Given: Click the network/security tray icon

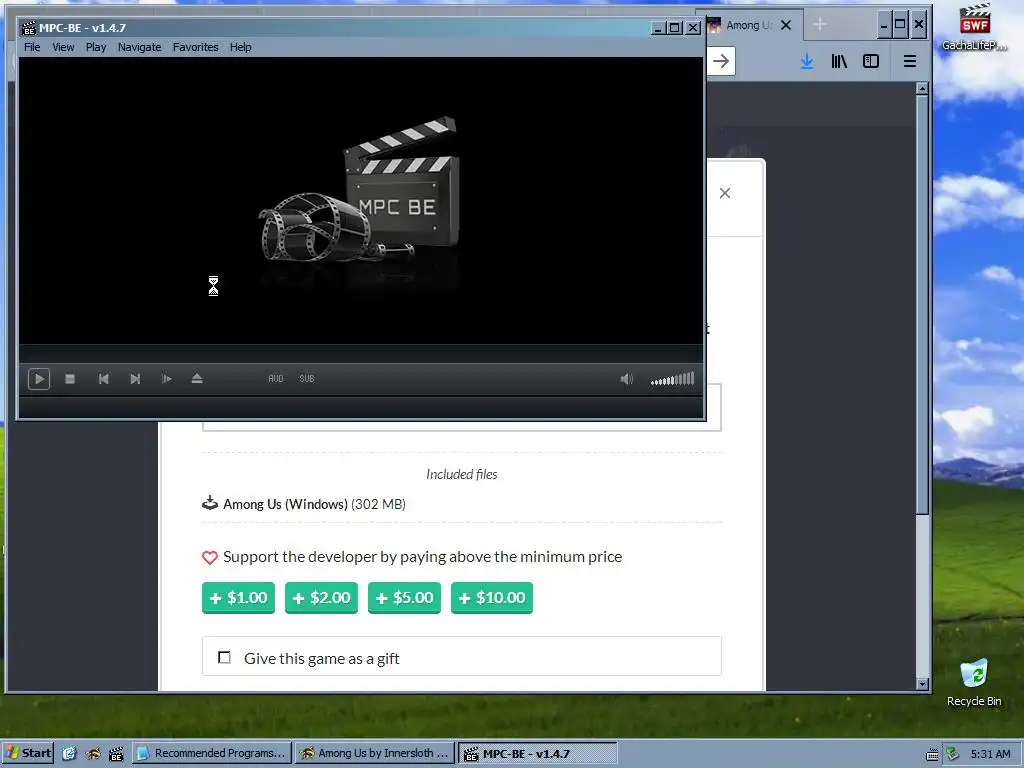Looking at the screenshot, I should (x=952, y=754).
